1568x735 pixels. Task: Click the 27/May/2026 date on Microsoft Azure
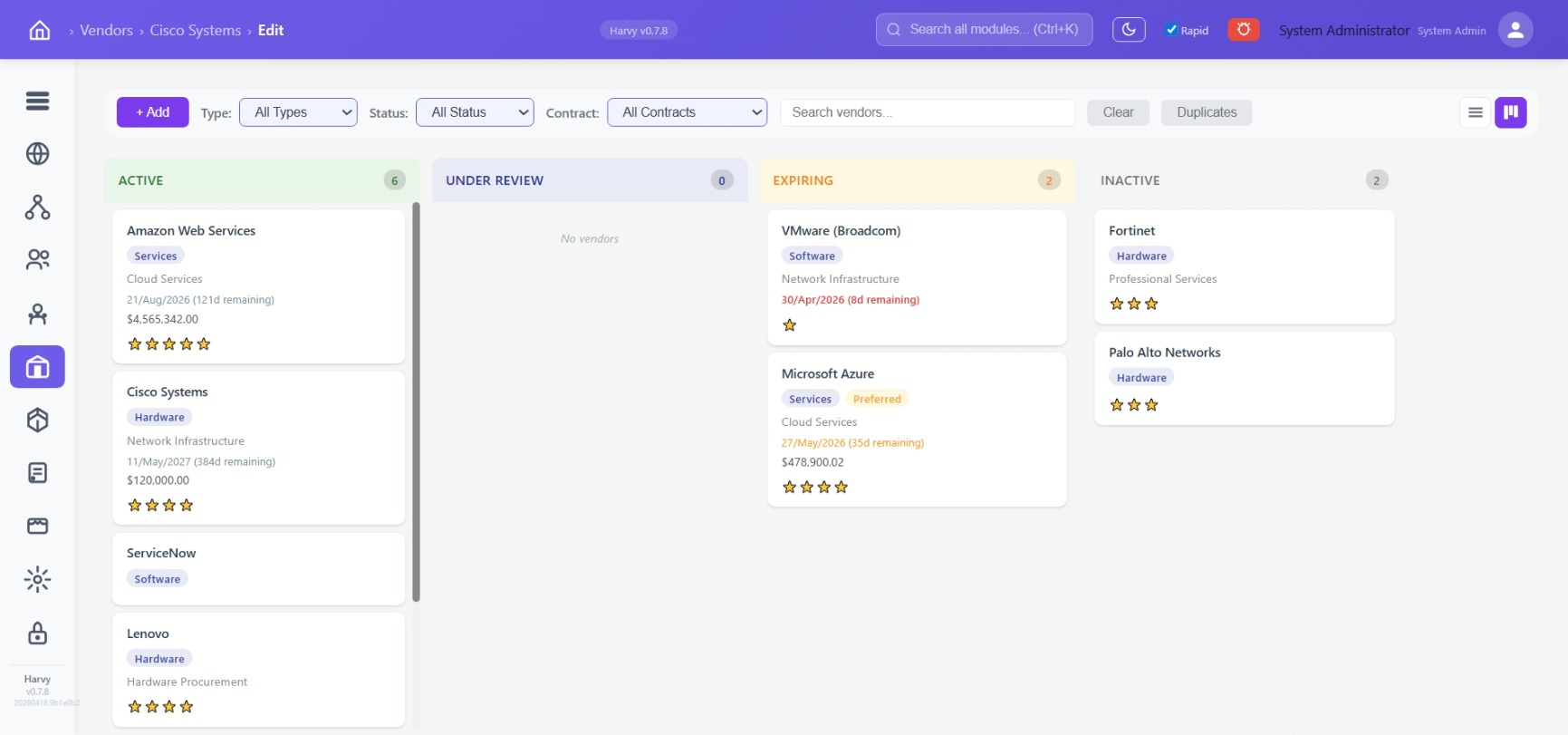852,443
